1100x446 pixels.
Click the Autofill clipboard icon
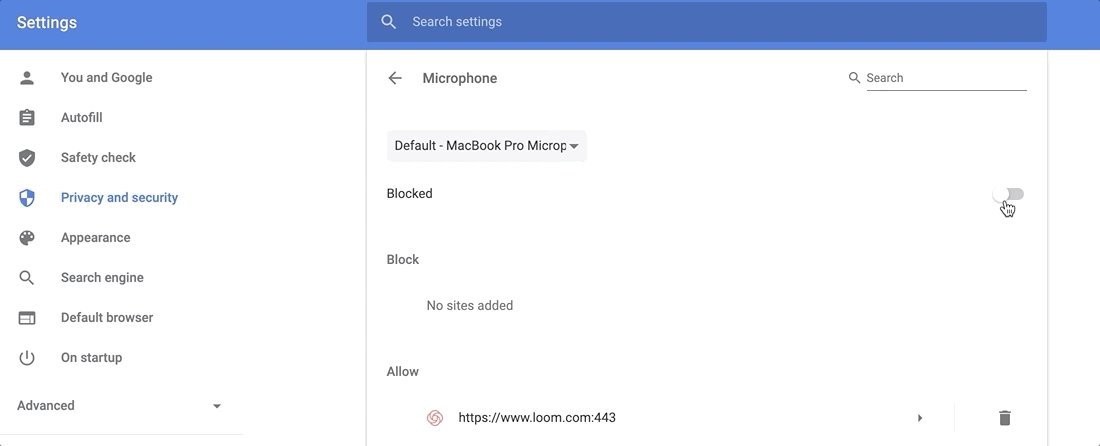click(27, 118)
